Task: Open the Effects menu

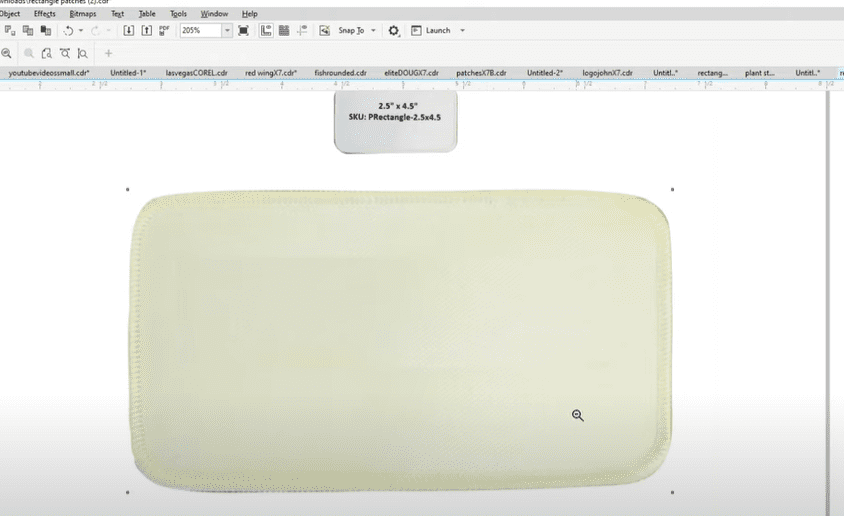Action: pos(45,13)
